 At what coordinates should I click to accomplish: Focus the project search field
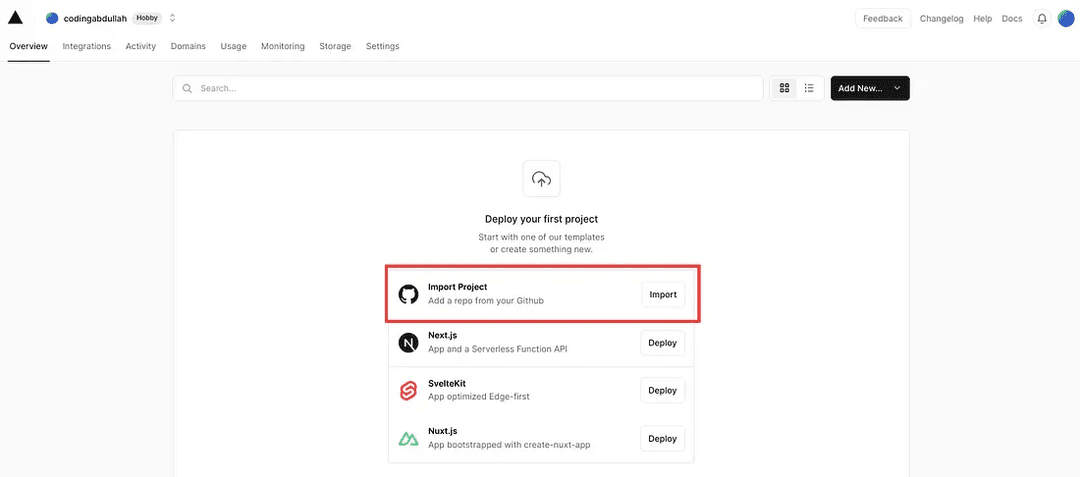[468, 88]
